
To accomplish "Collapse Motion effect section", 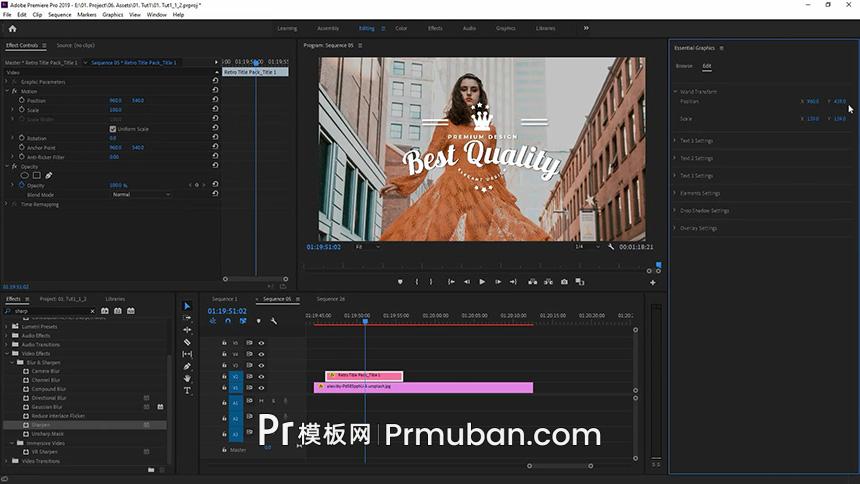I will tap(7, 91).
